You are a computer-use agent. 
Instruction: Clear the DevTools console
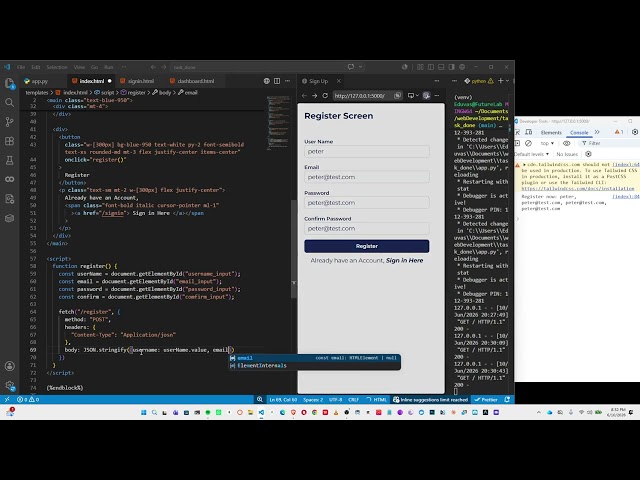tap(529, 143)
